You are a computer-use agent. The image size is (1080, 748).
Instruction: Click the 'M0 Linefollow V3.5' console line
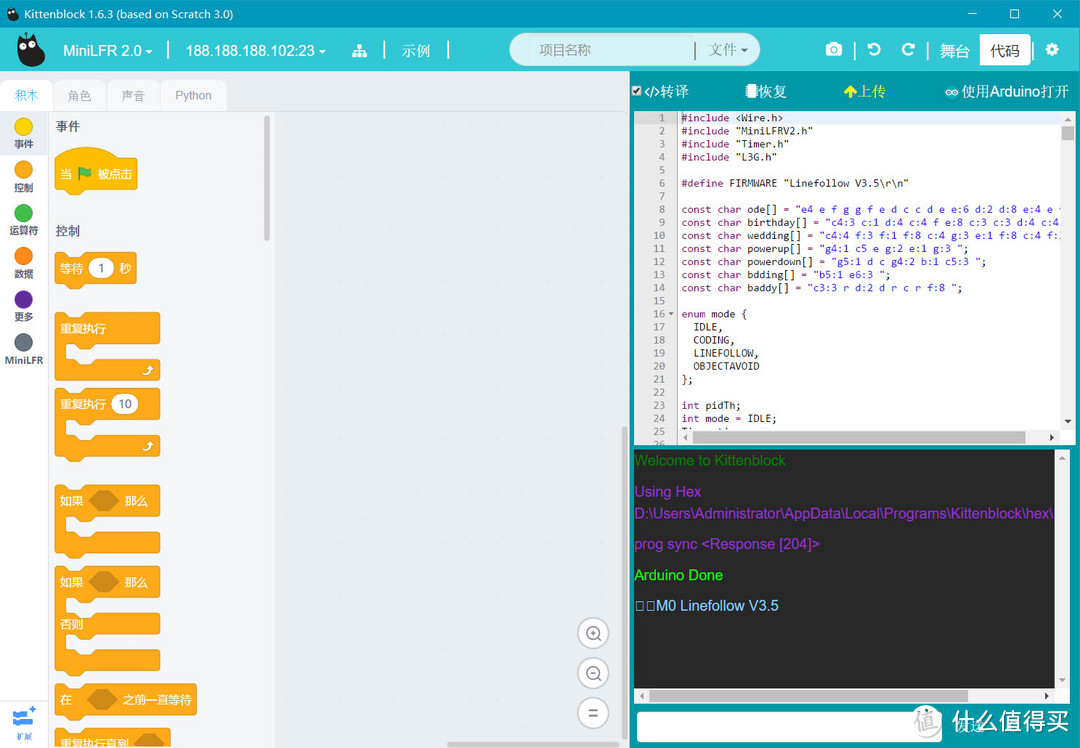pyautogui.click(x=707, y=606)
